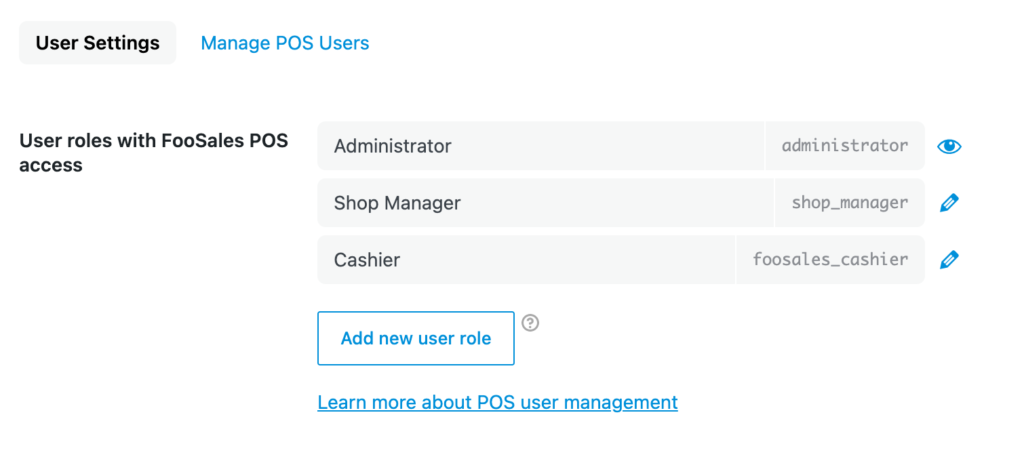Click the User roles with FooSales POS access label
1024x457 pixels.
[x=153, y=153]
